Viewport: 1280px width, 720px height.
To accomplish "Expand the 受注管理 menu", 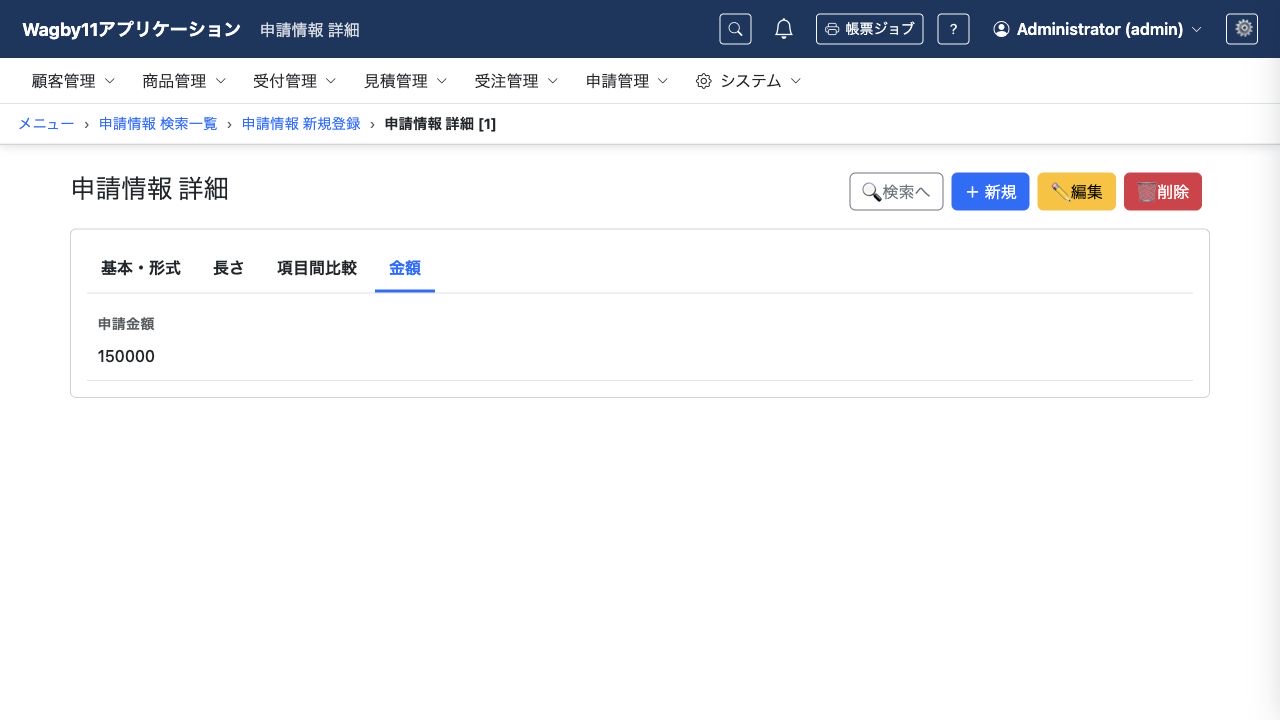I will point(516,81).
